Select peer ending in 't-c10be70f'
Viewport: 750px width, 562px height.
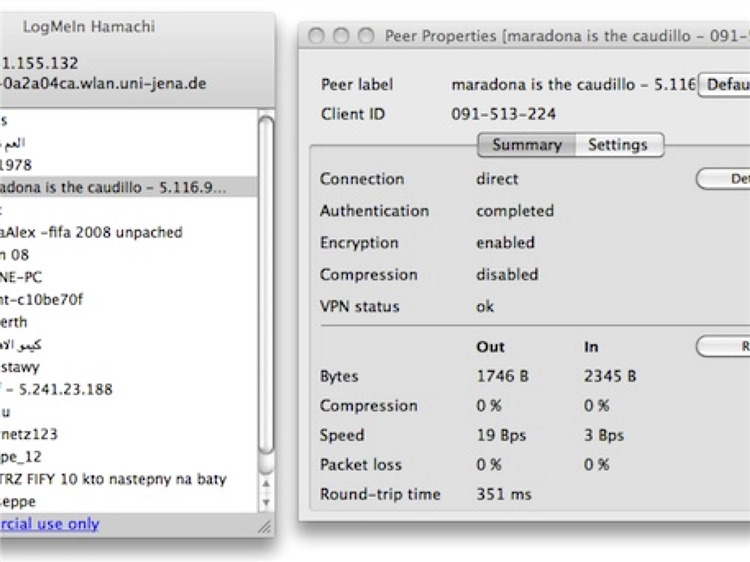128,299
